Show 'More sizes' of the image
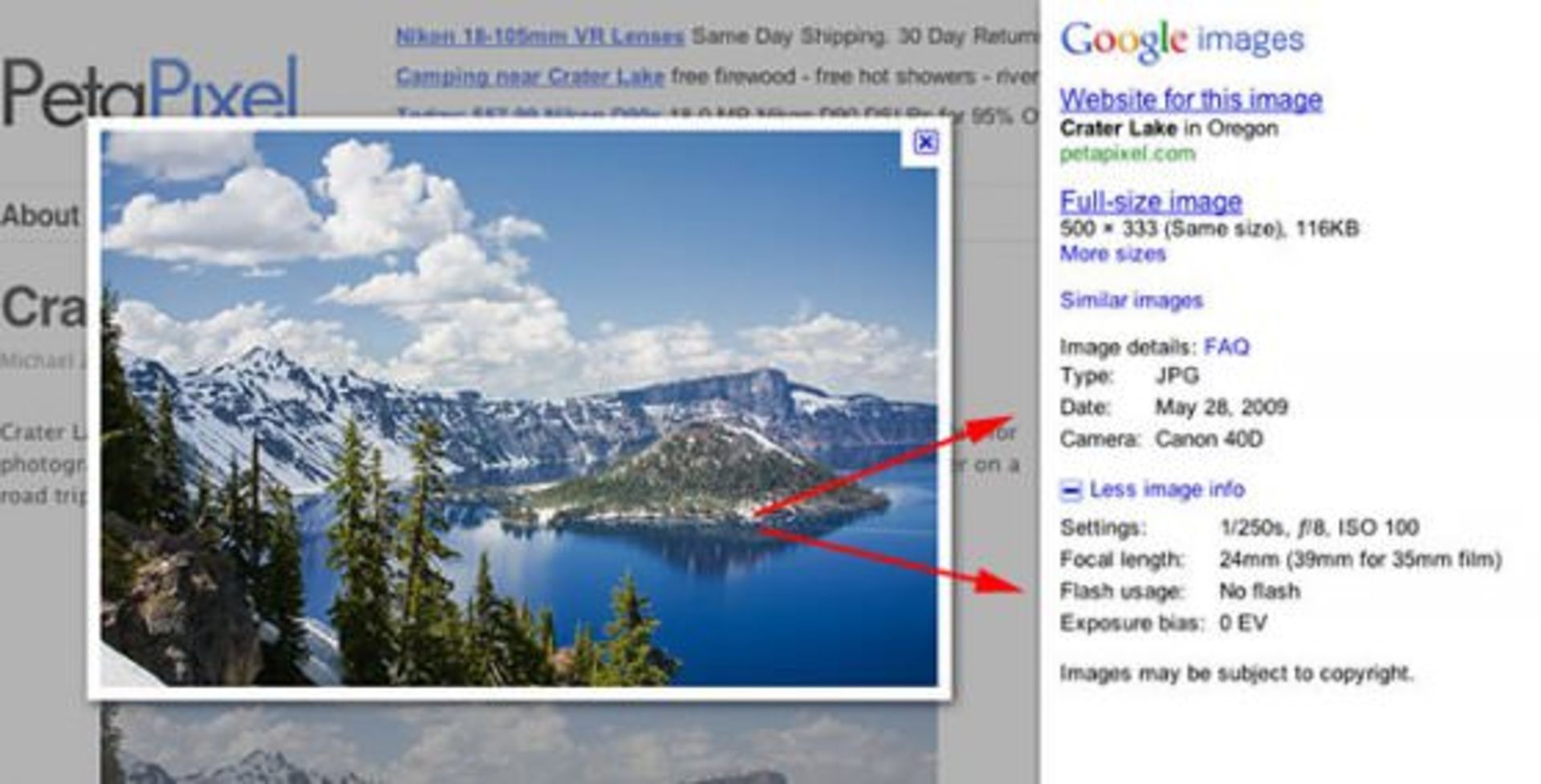Image resolution: width=1541 pixels, height=784 pixels. [1112, 254]
